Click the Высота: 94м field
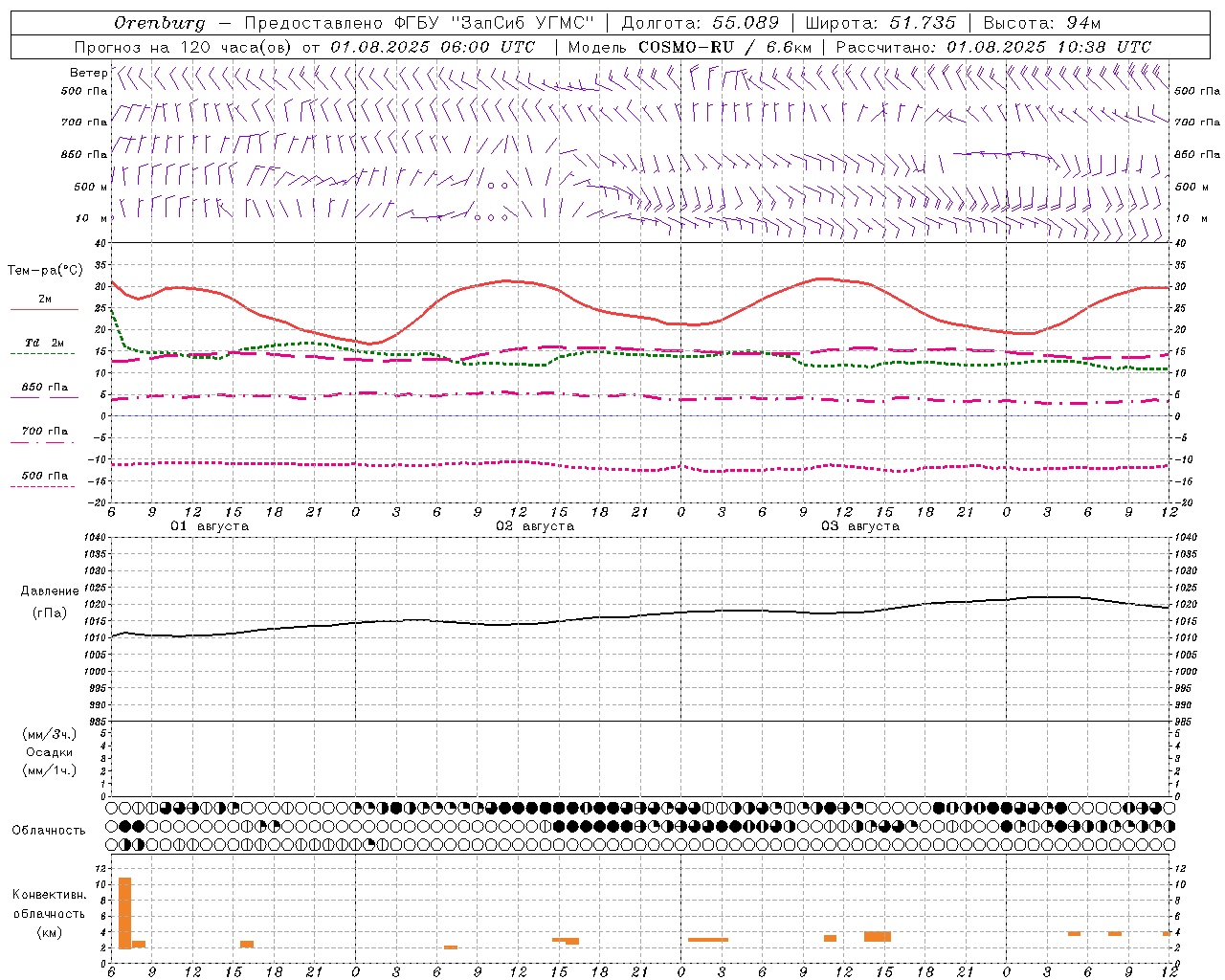The width and height of the screenshot is (1225, 980). (x=1042, y=23)
